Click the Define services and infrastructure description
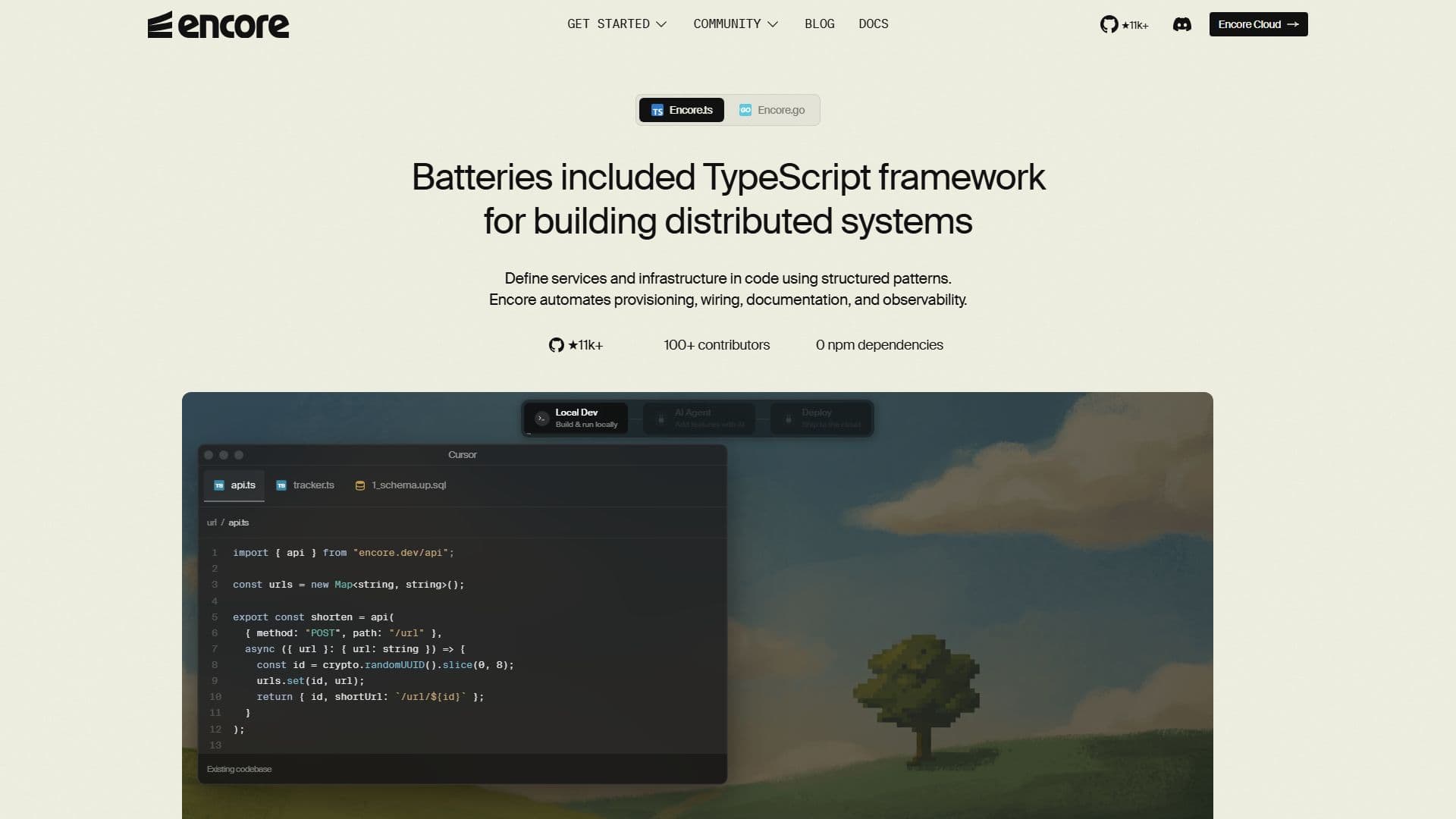This screenshot has height=819, width=1456. click(728, 289)
